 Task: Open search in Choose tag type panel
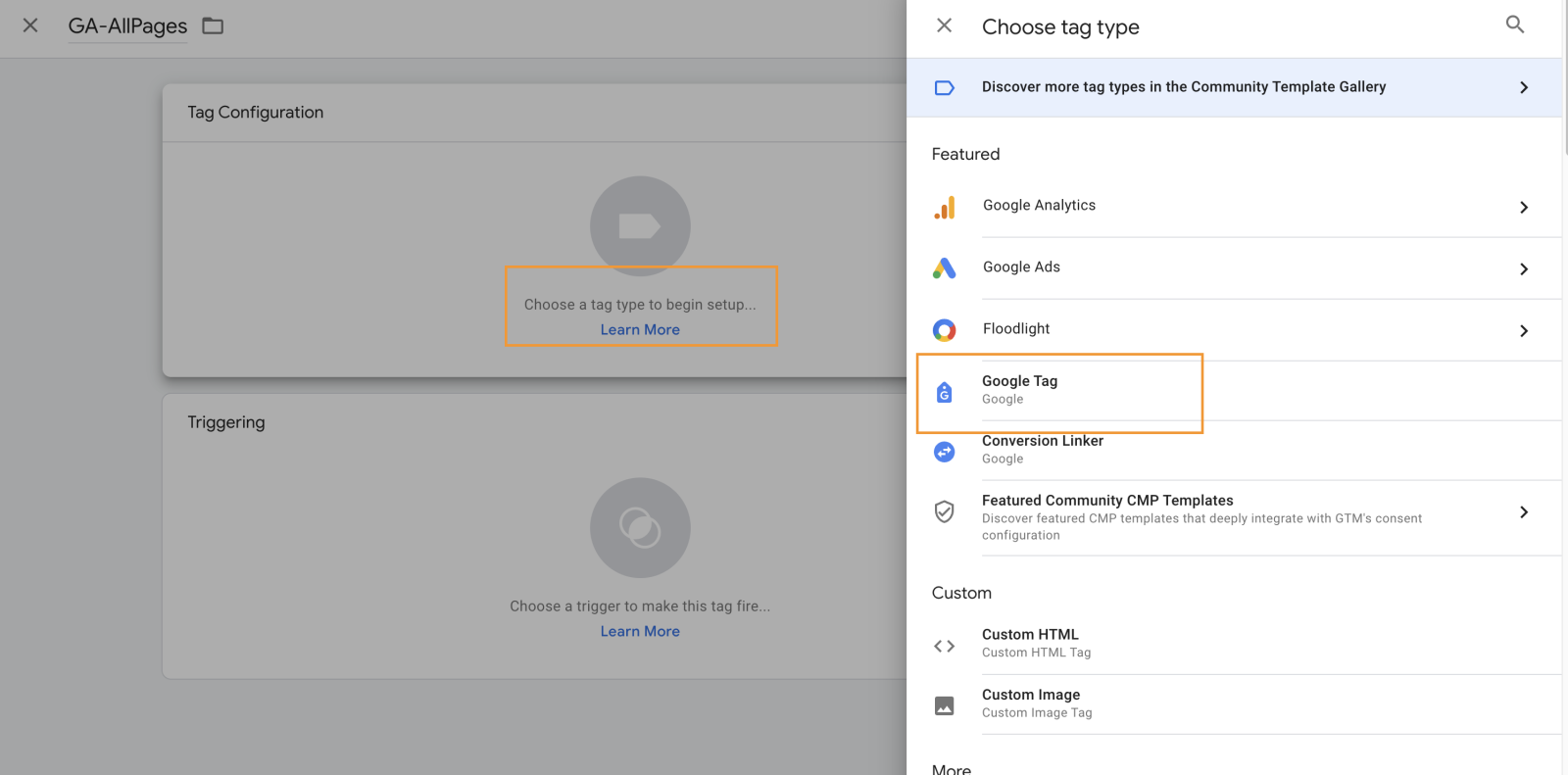pyautogui.click(x=1515, y=24)
